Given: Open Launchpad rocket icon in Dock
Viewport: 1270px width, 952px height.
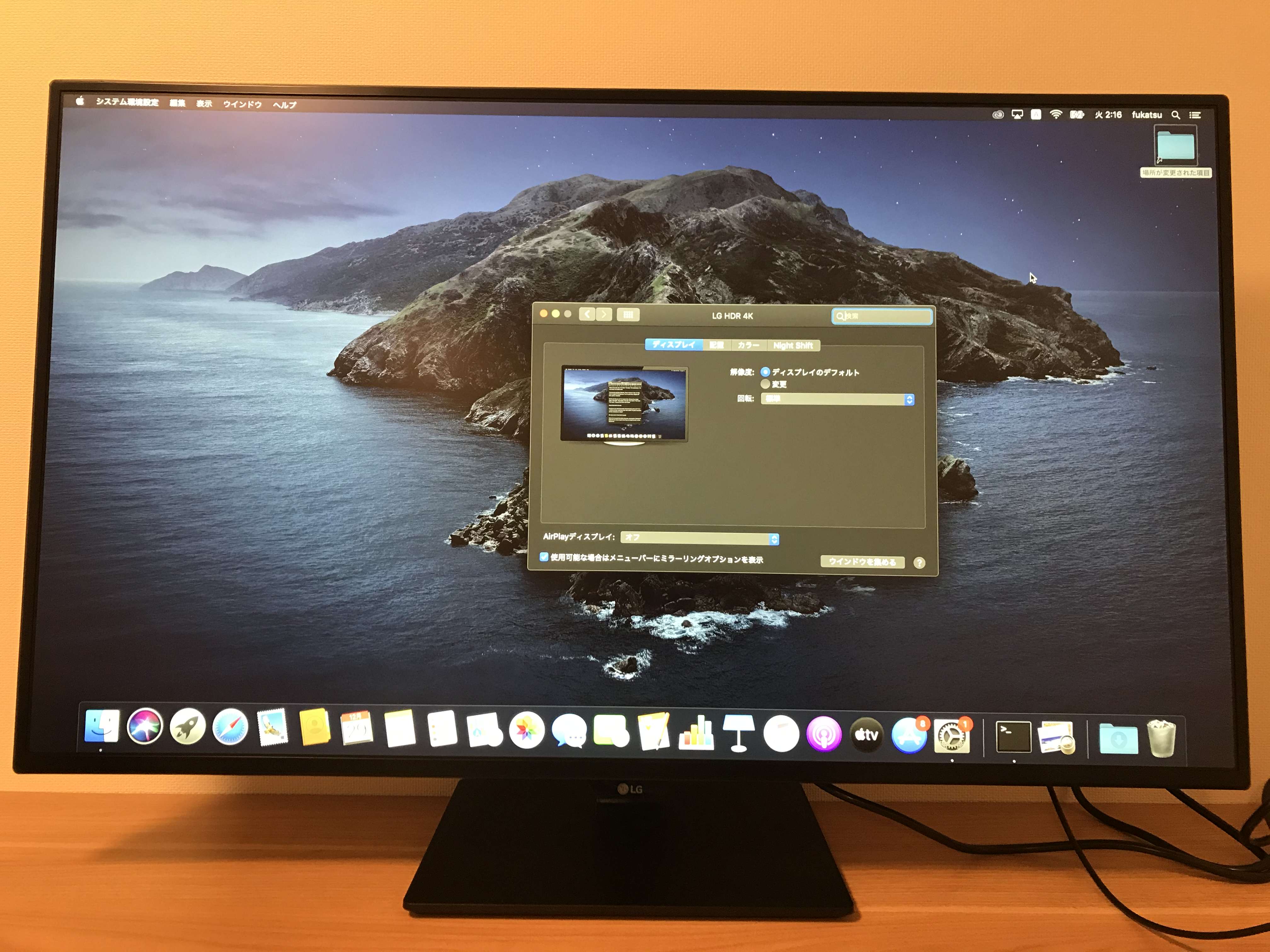Looking at the screenshot, I should click(x=188, y=727).
